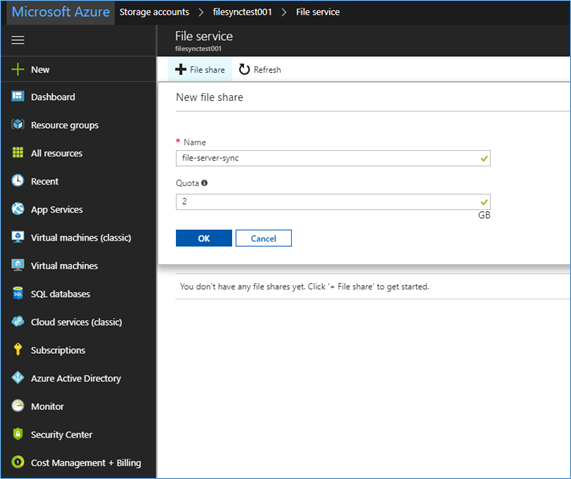Select the SQL databases icon
The image size is (571, 479).
(x=17, y=293)
